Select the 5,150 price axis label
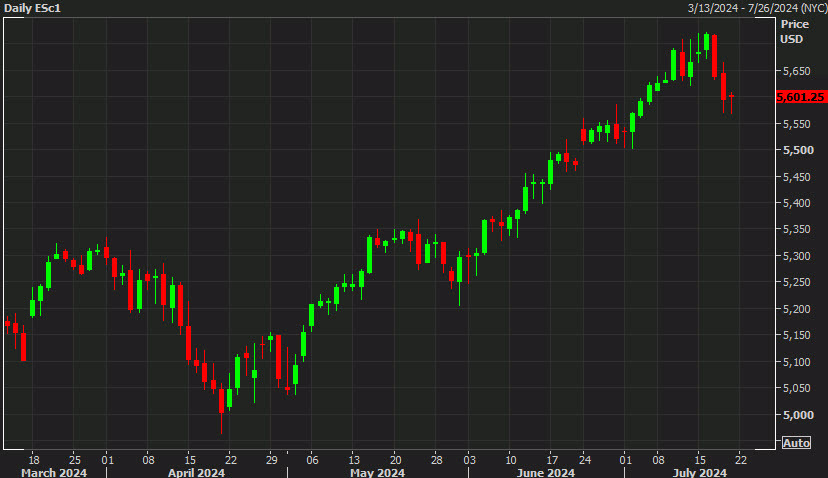 point(796,335)
